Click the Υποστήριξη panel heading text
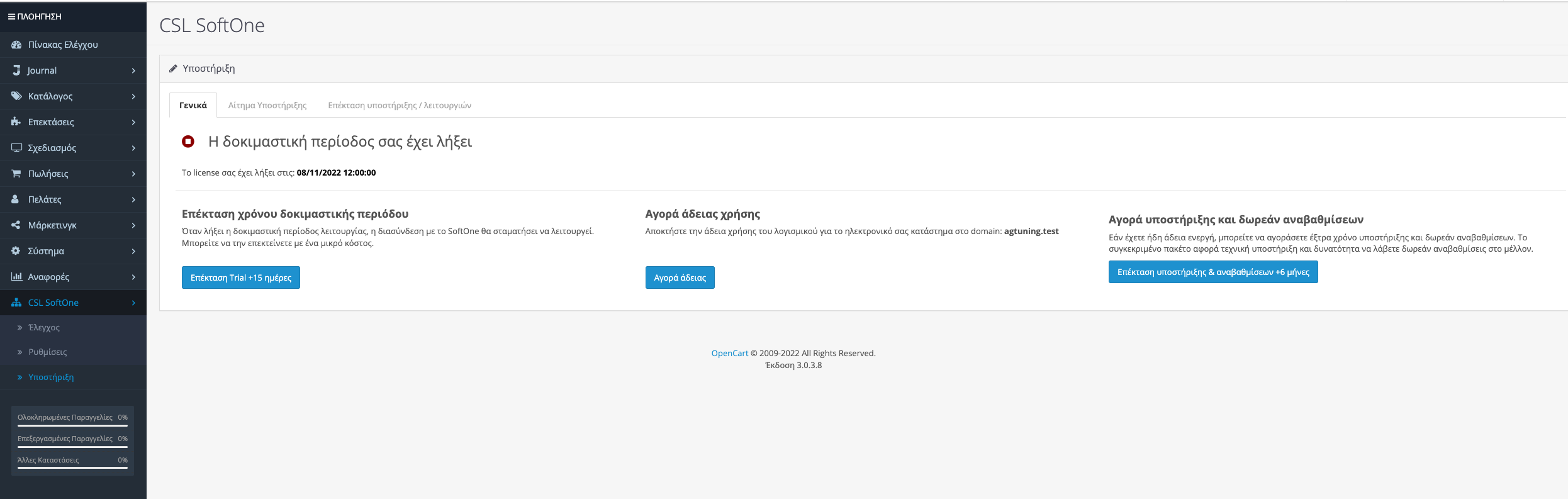Viewport: 1568px width, 499px height. click(x=209, y=69)
